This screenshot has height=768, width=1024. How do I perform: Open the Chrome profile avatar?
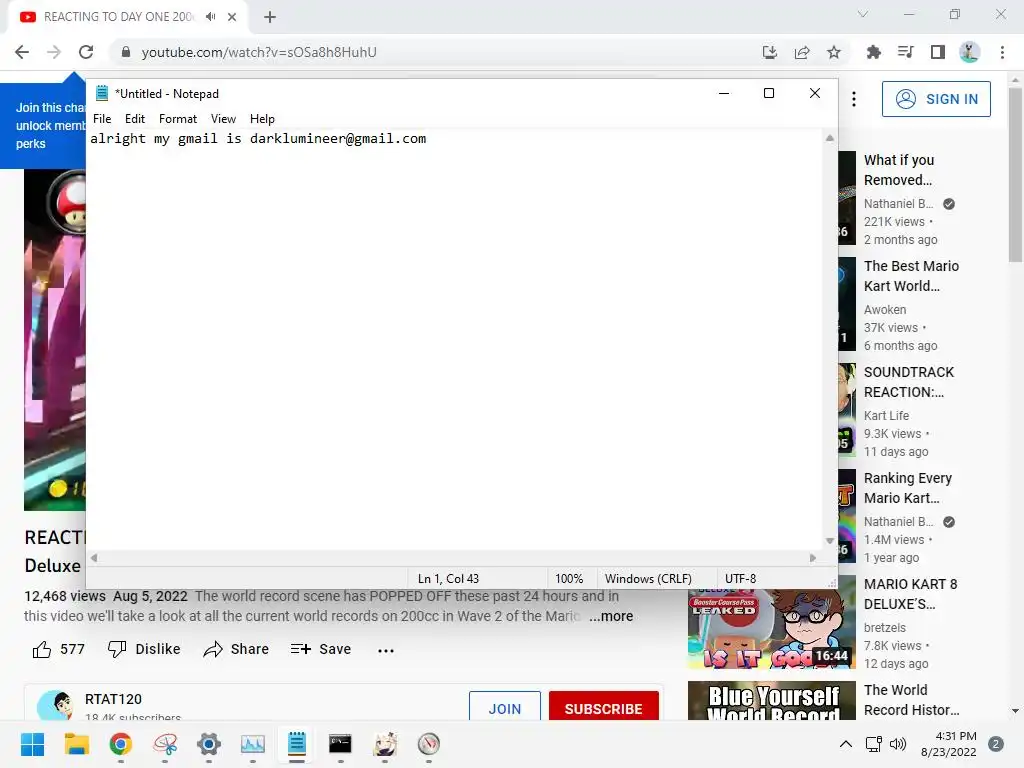(x=970, y=52)
